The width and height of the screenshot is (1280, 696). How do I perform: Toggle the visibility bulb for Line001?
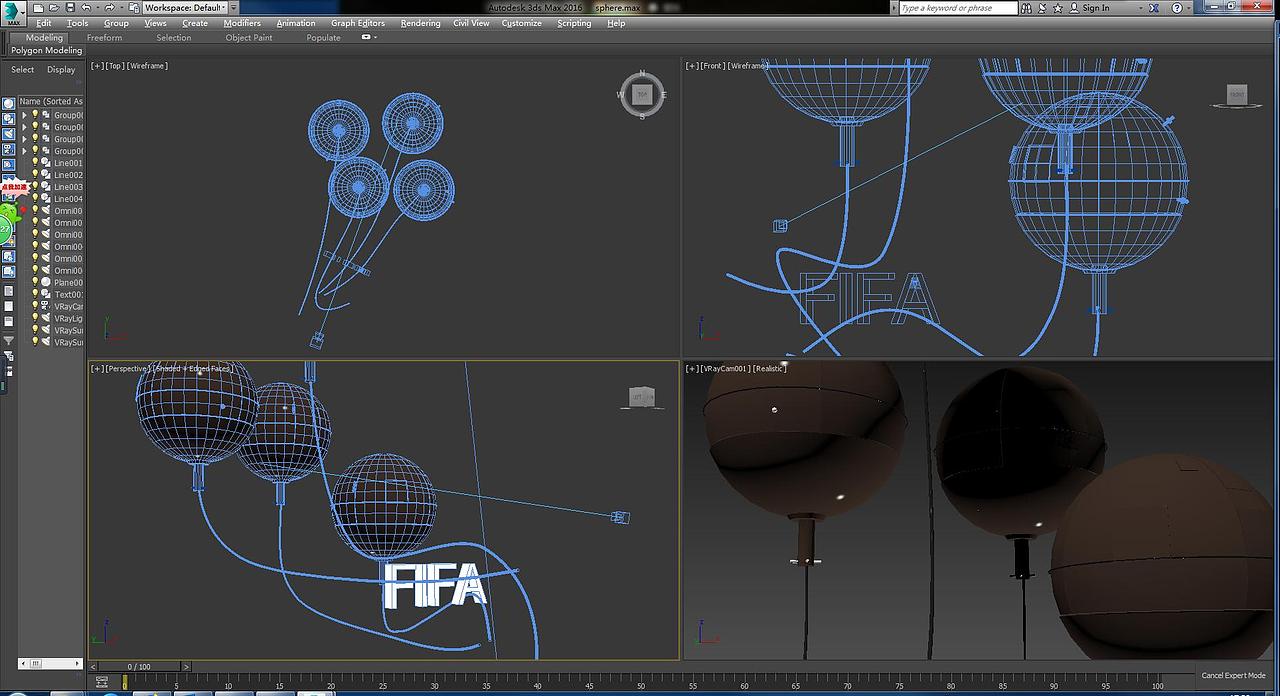(35, 163)
